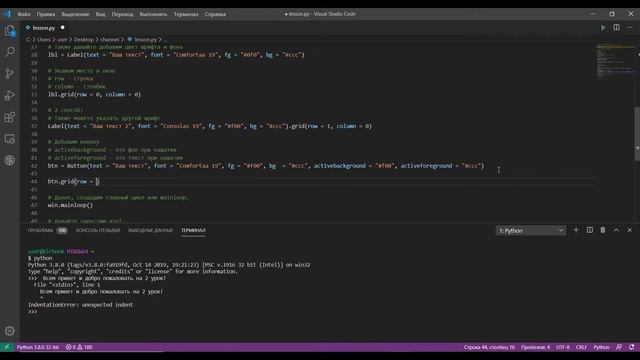Open the Вид menu

(x=100, y=14)
